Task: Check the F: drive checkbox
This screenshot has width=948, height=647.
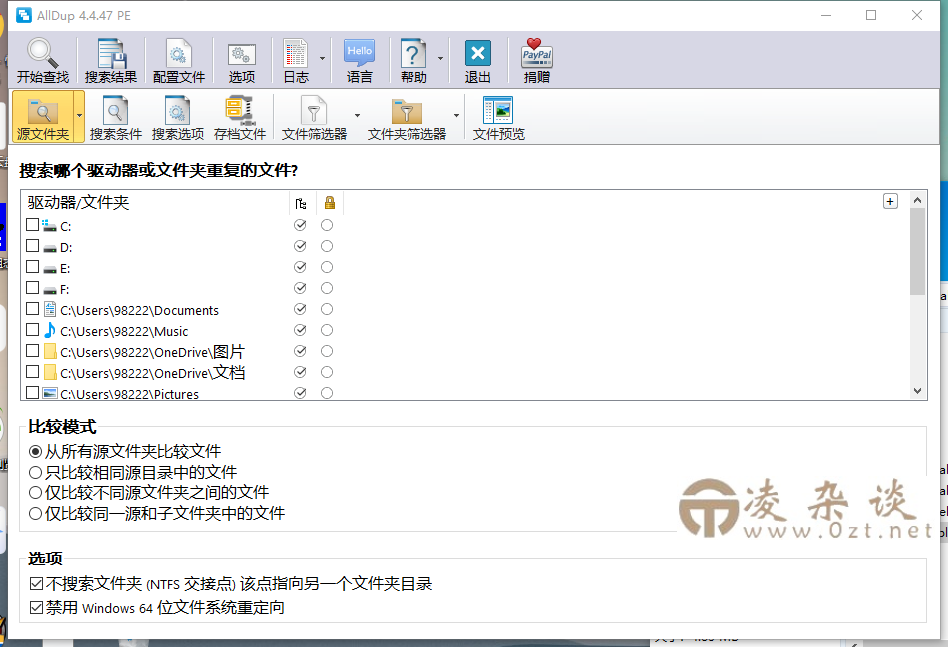Action: tap(33, 288)
